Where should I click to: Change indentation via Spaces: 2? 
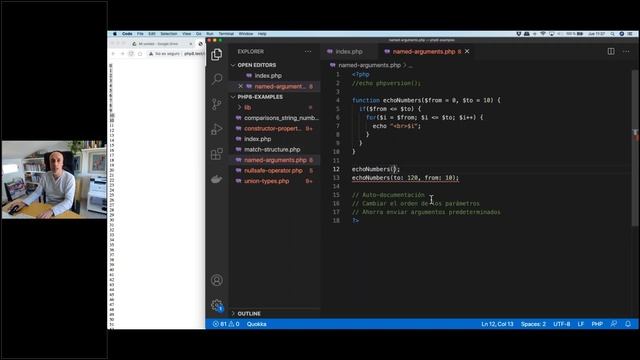point(533,324)
